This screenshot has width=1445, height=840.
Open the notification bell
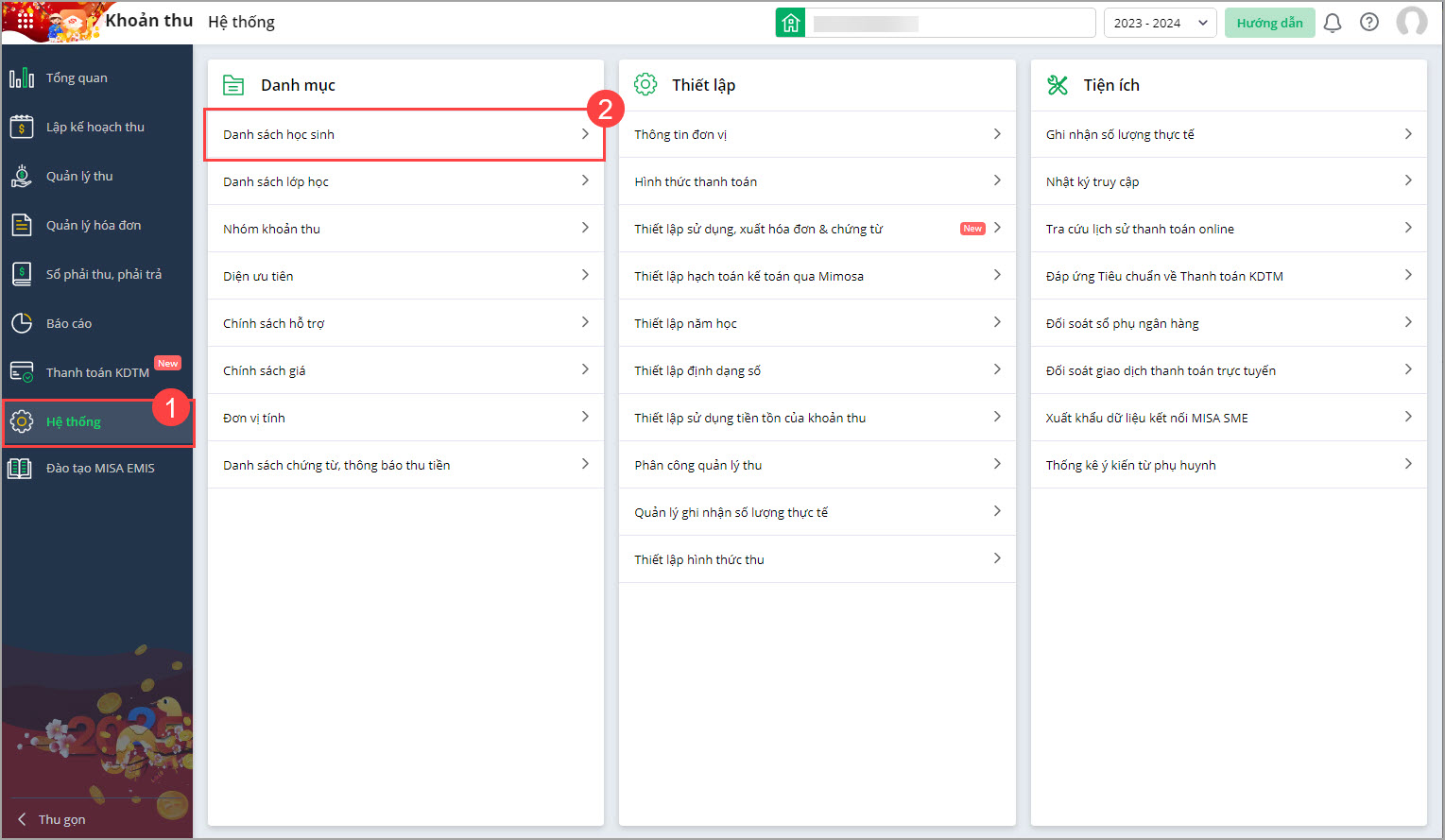coord(1333,23)
